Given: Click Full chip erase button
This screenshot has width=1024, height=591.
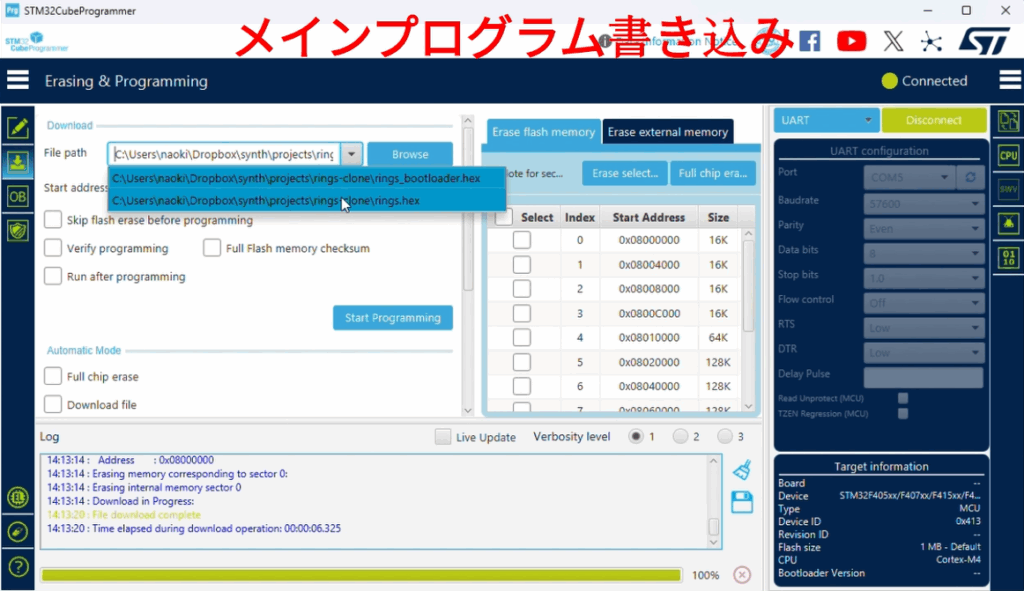Looking at the screenshot, I should [712, 173].
